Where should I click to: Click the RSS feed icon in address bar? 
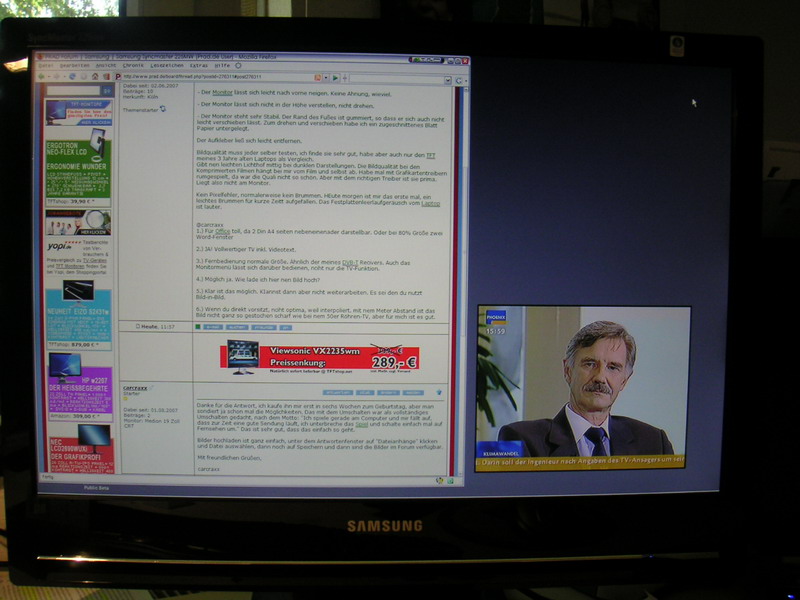click(318, 77)
